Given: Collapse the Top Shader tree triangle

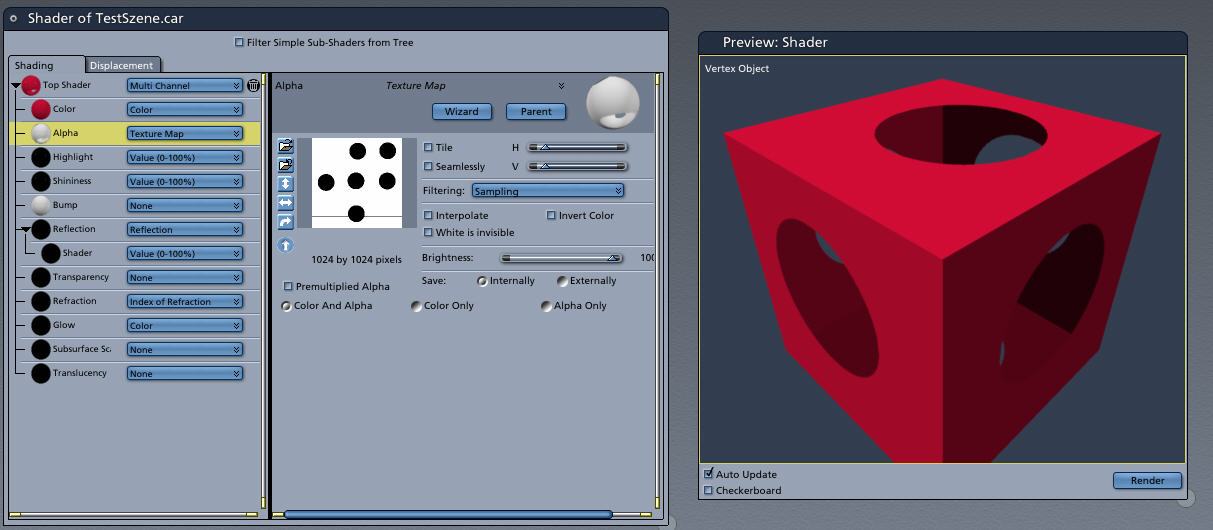Looking at the screenshot, I should pos(15,86).
